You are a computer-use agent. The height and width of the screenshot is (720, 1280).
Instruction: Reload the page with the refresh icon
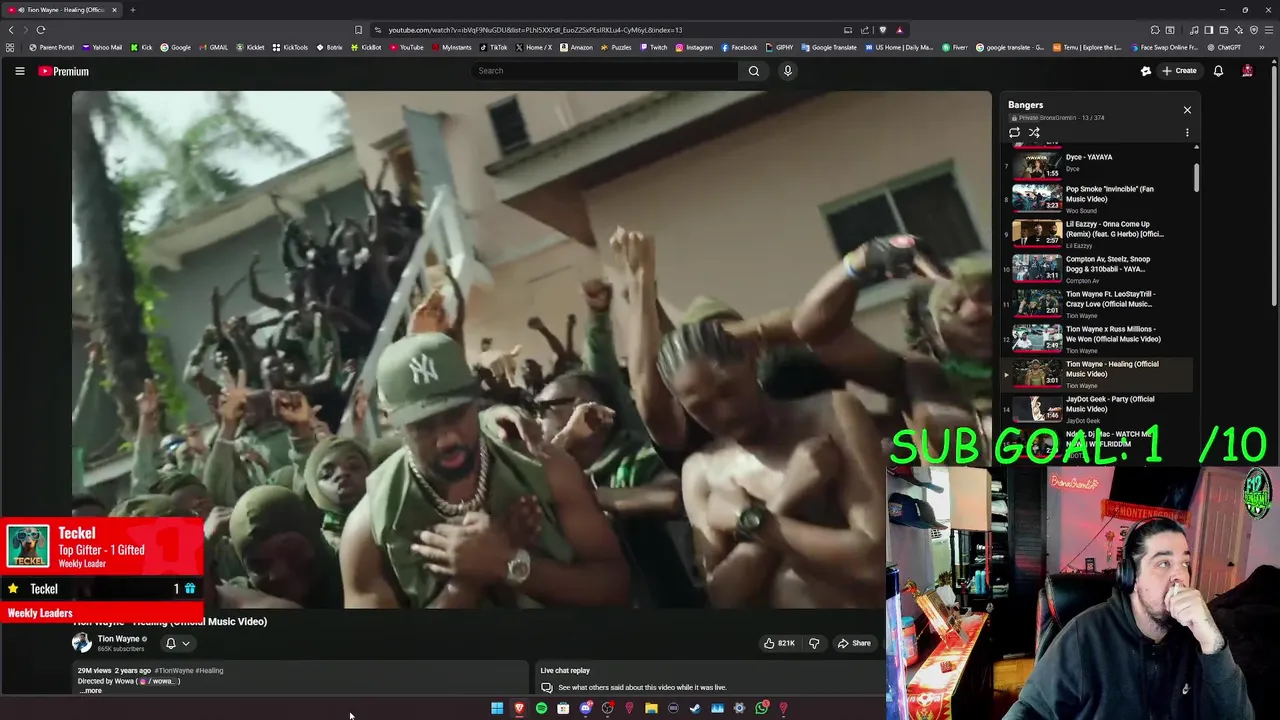pos(41,30)
